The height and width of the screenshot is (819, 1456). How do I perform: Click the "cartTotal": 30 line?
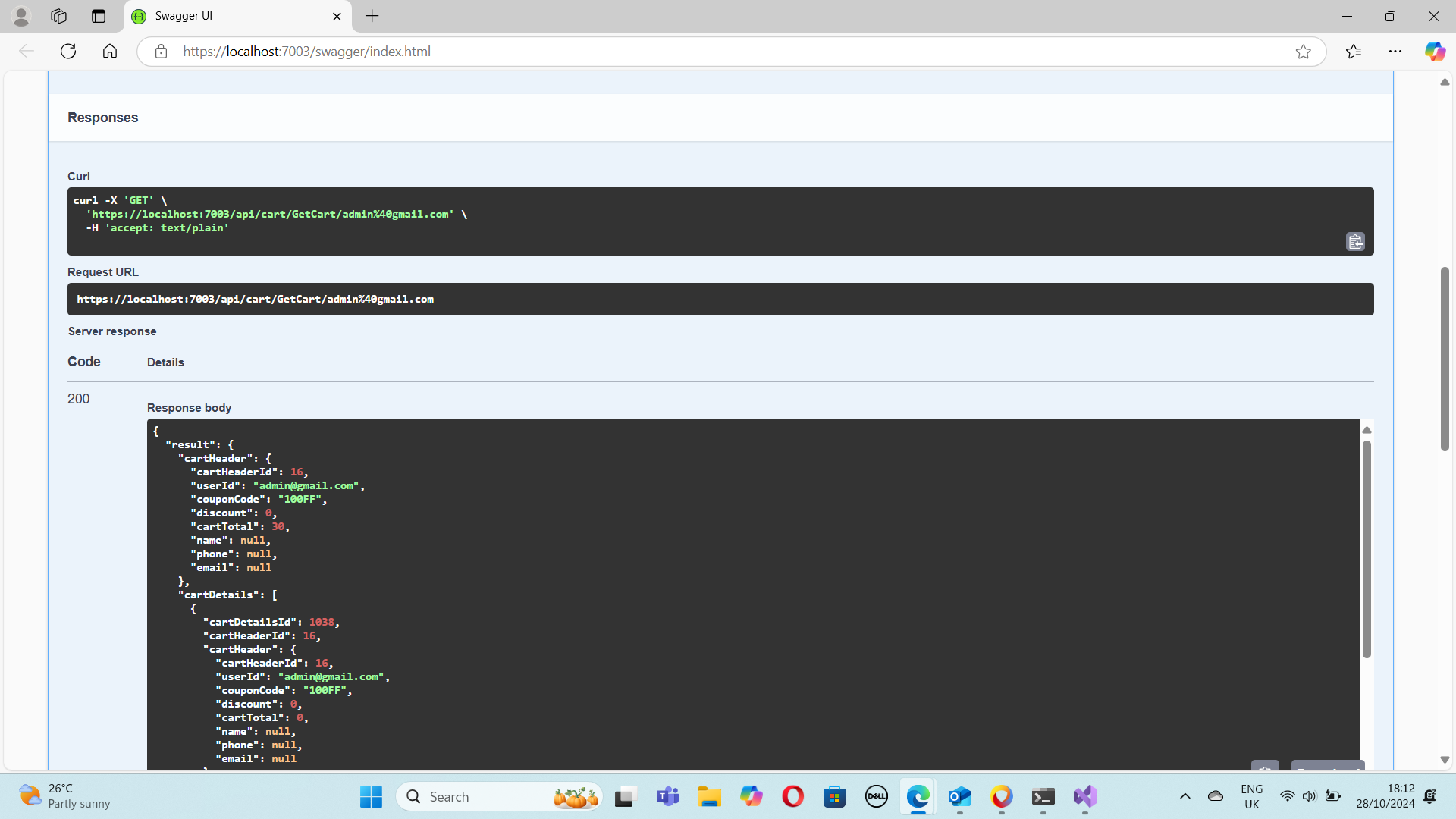(240, 527)
